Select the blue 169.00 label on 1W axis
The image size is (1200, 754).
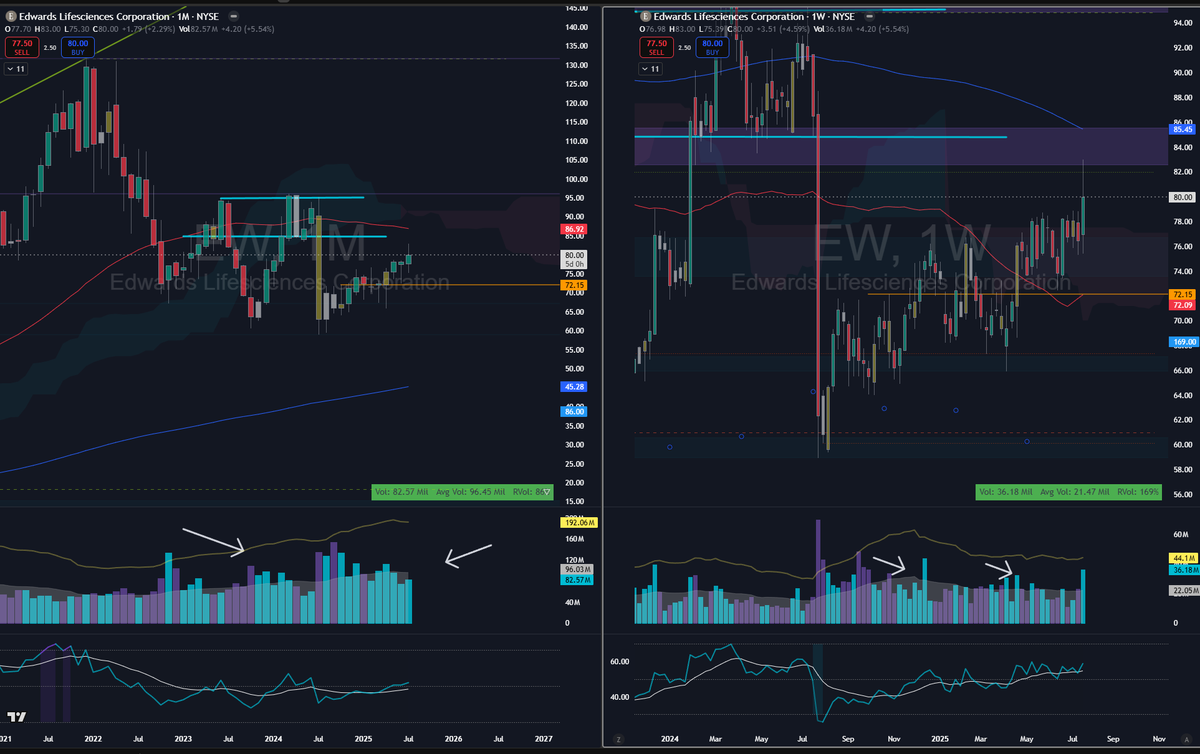tap(1182, 341)
